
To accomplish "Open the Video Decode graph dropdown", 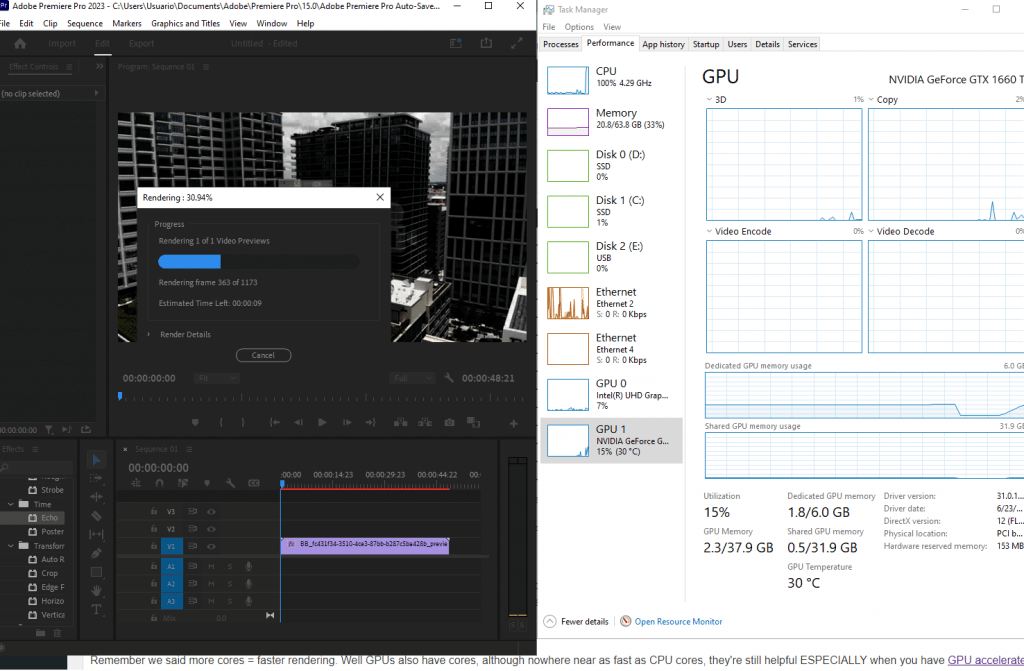I will pos(871,231).
